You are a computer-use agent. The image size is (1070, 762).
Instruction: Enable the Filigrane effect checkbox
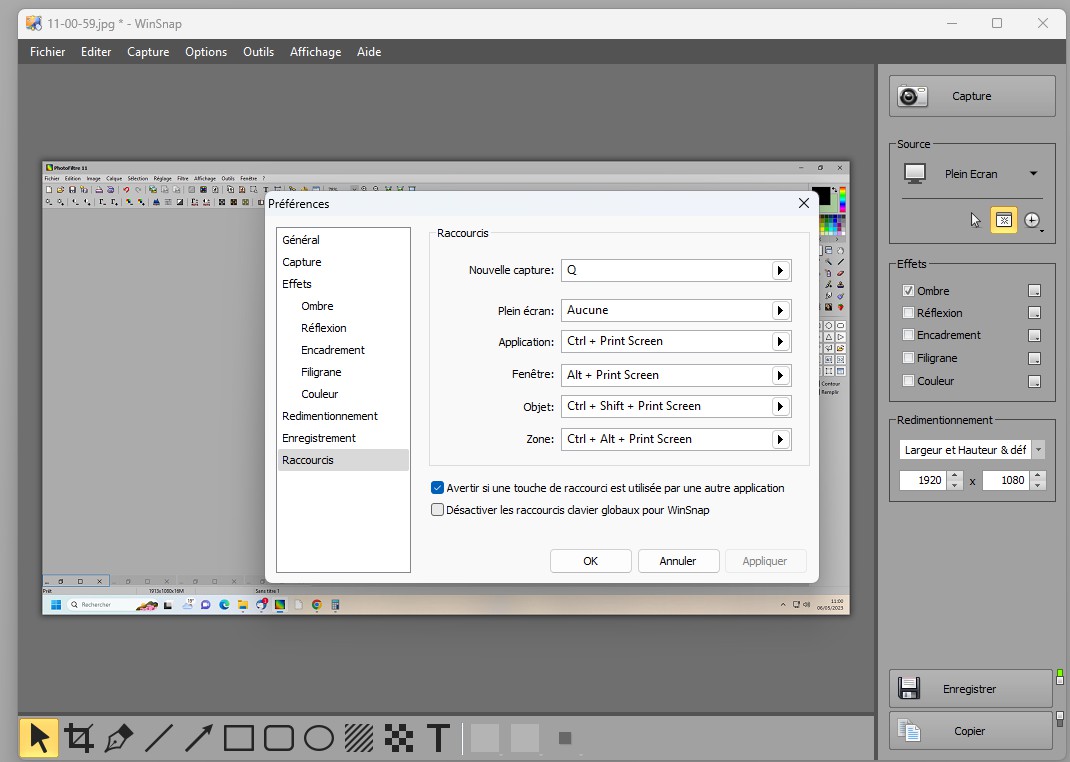click(908, 358)
